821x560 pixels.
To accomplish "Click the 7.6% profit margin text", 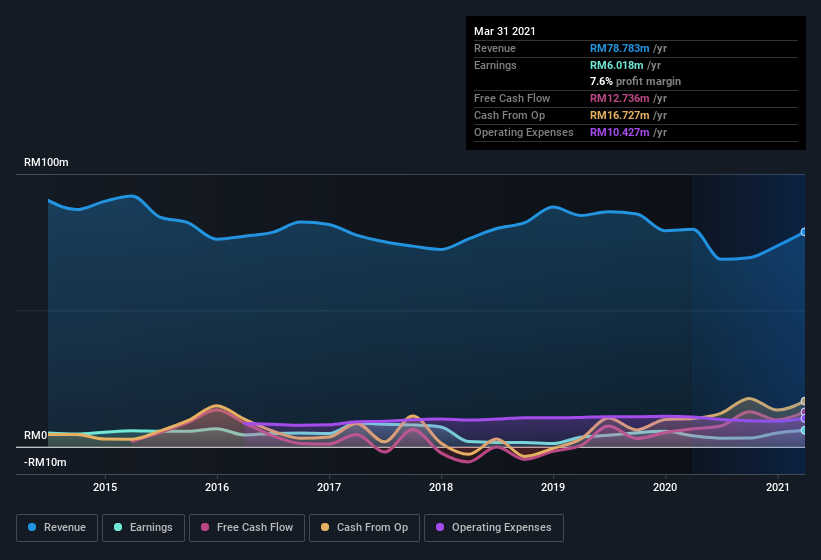I will click(x=636, y=81).
